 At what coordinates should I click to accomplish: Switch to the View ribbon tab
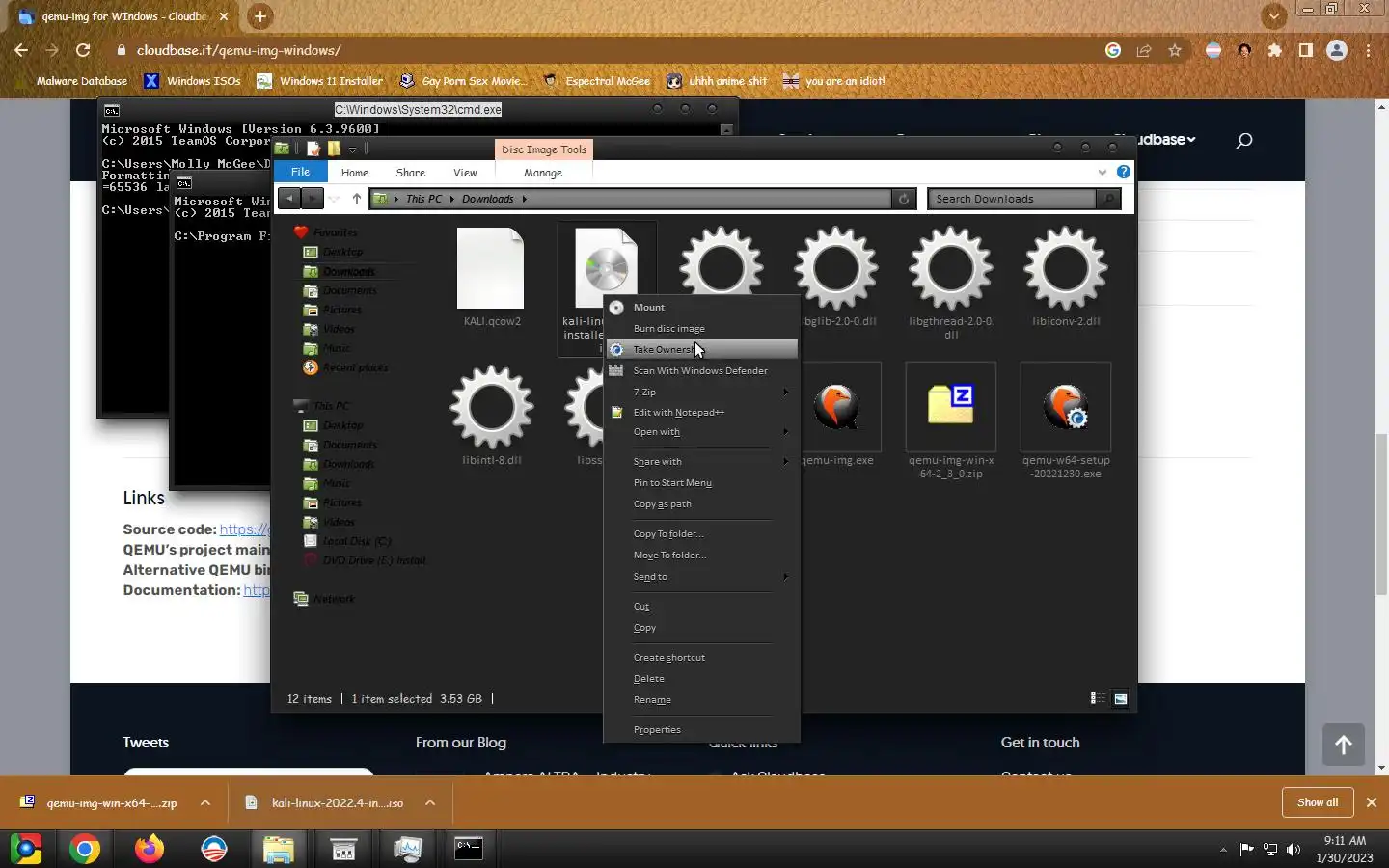tap(465, 173)
